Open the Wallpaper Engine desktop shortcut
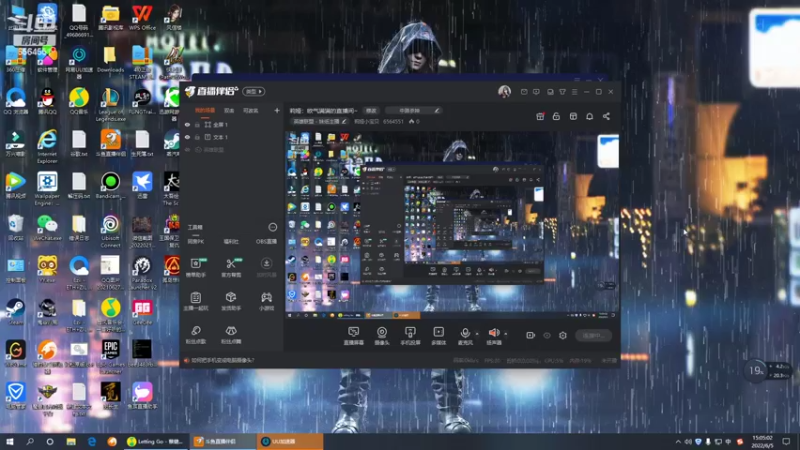800x450 pixels. [47, 189]
